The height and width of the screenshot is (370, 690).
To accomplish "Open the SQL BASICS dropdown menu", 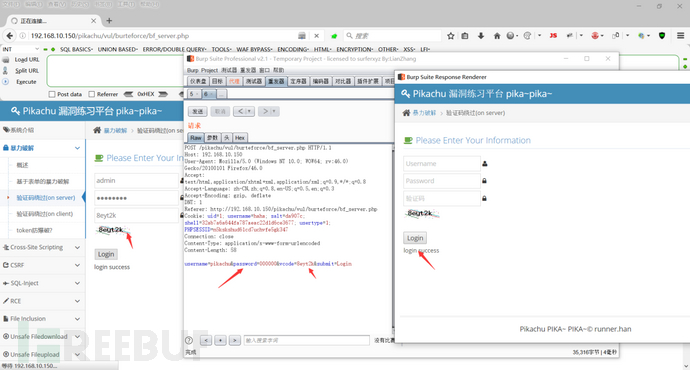I will coord(77,49).
